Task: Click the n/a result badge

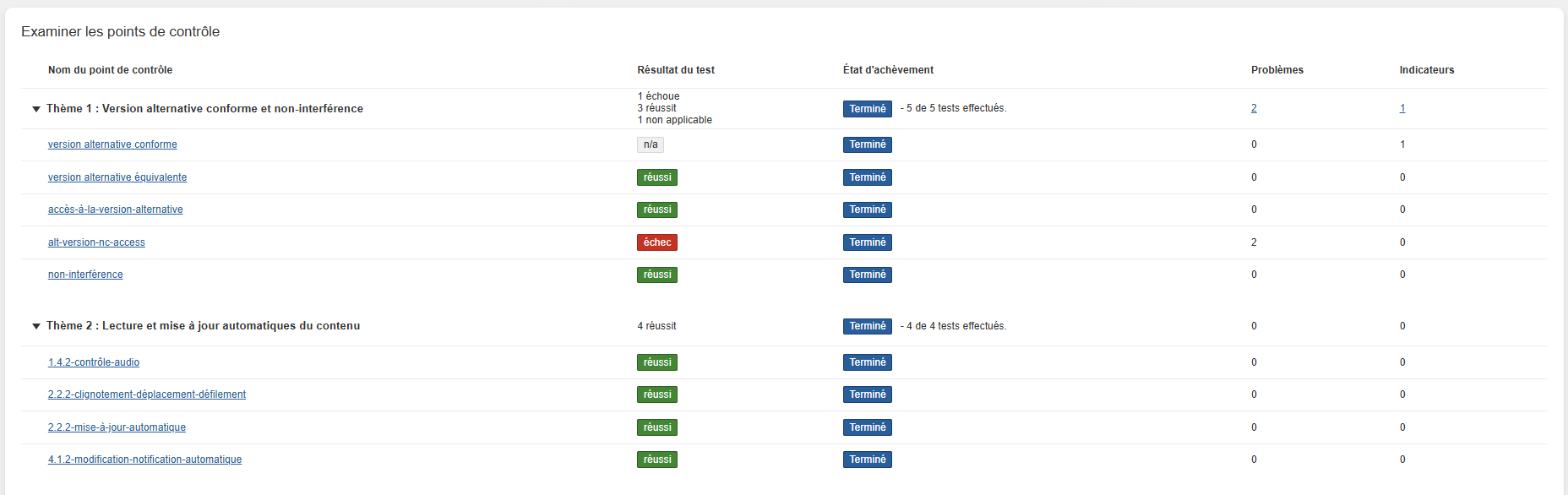Action: [x=650, y=144]
